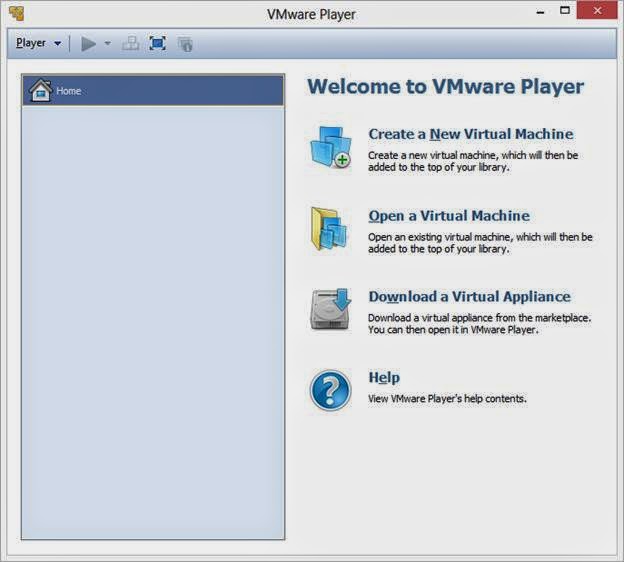Click the blue question mark Help icon

click(330, 390)
